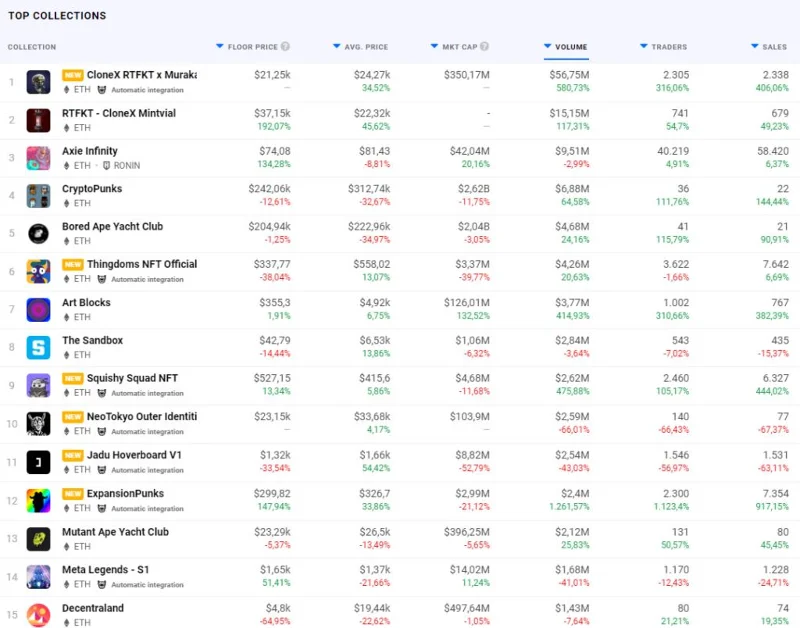800x628 pixels.
Task: Open the Thingdoms NFT Official link
Action: click(x=142, y=264)
